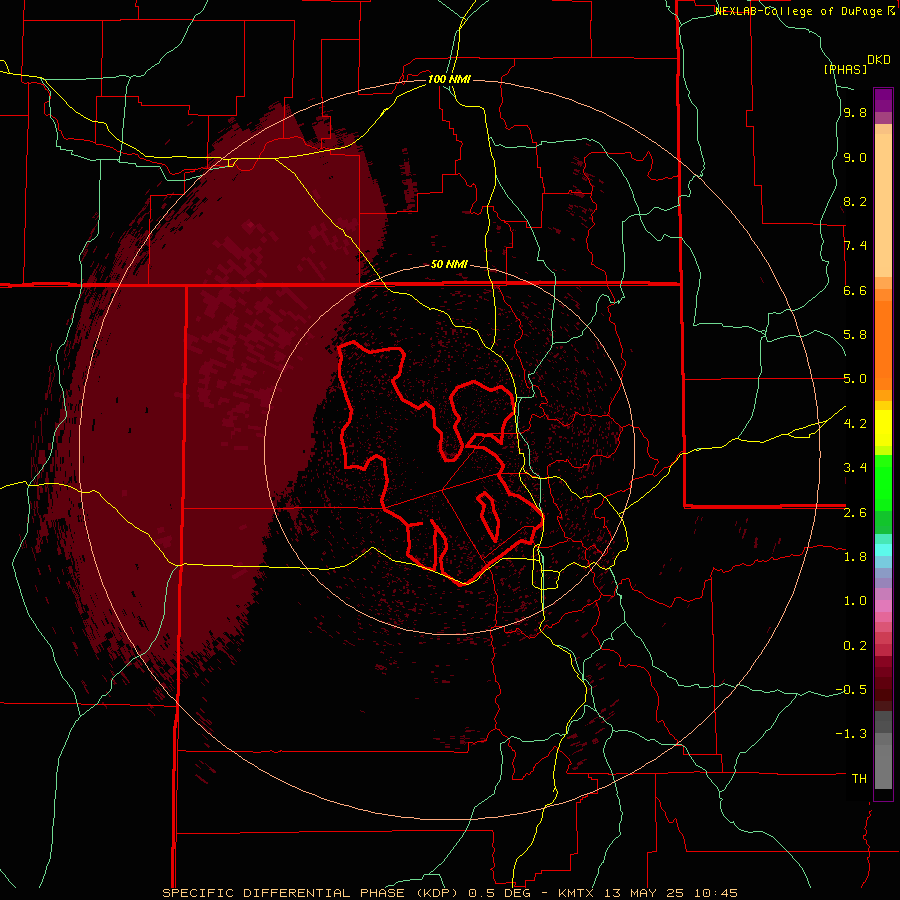Screen dimensions: 900x900
Task: Pick the peach color bar segment
Action: tap(883, 205)
